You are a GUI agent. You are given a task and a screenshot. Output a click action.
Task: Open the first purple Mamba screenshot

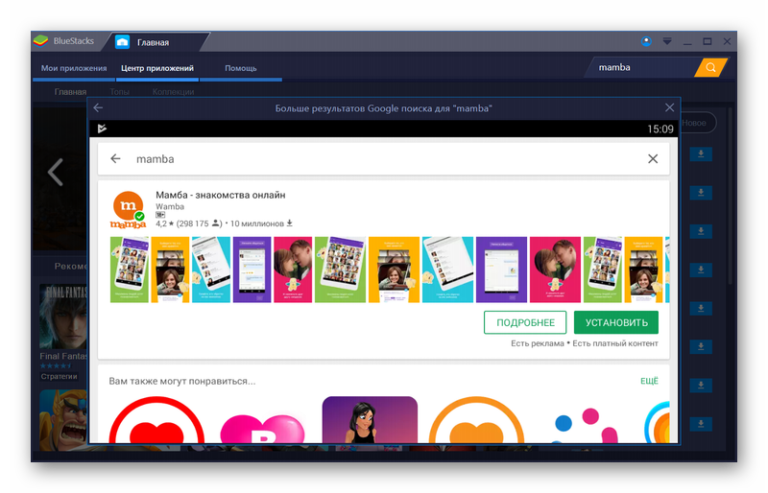252,270
